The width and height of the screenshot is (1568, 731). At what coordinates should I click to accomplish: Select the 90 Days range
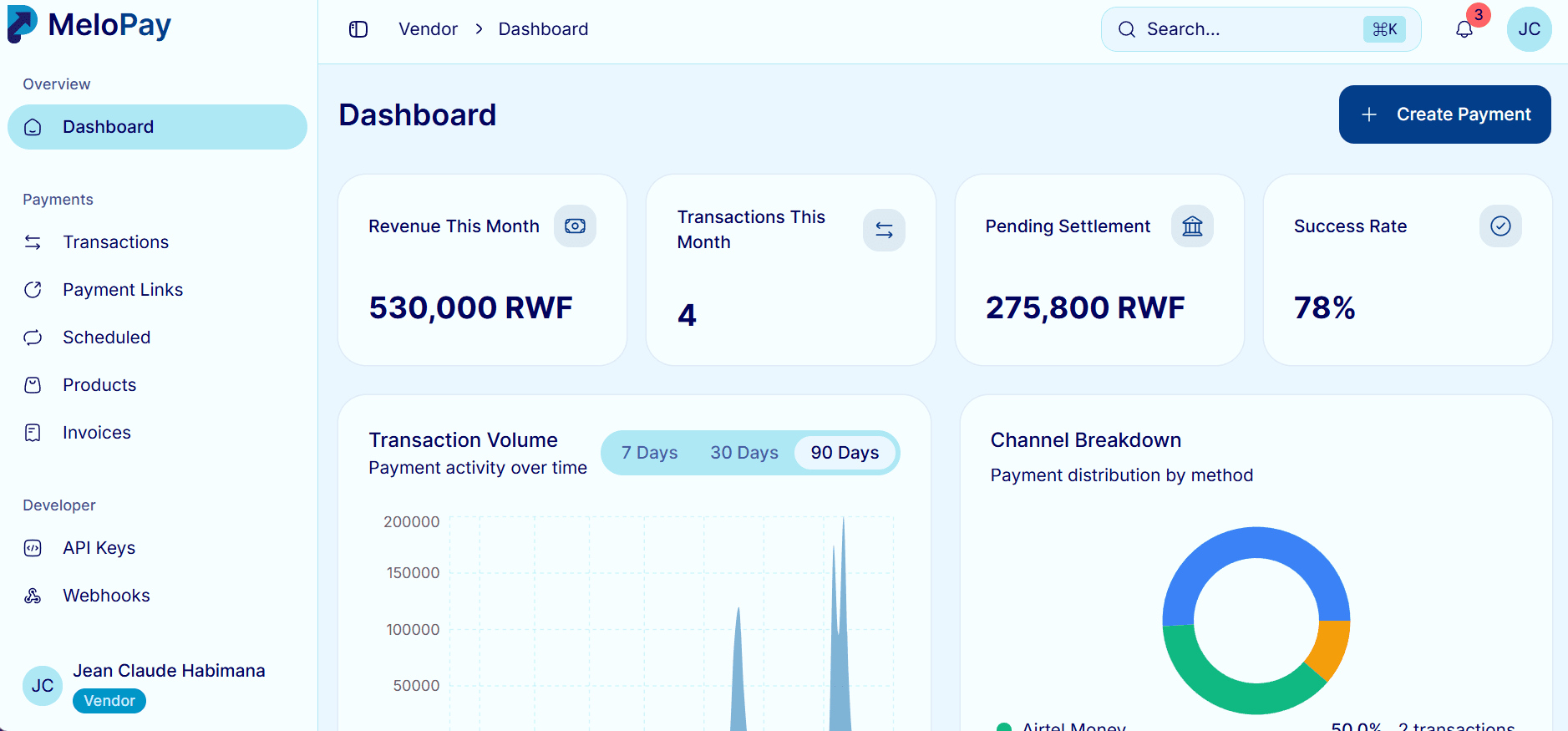(845, 453)
